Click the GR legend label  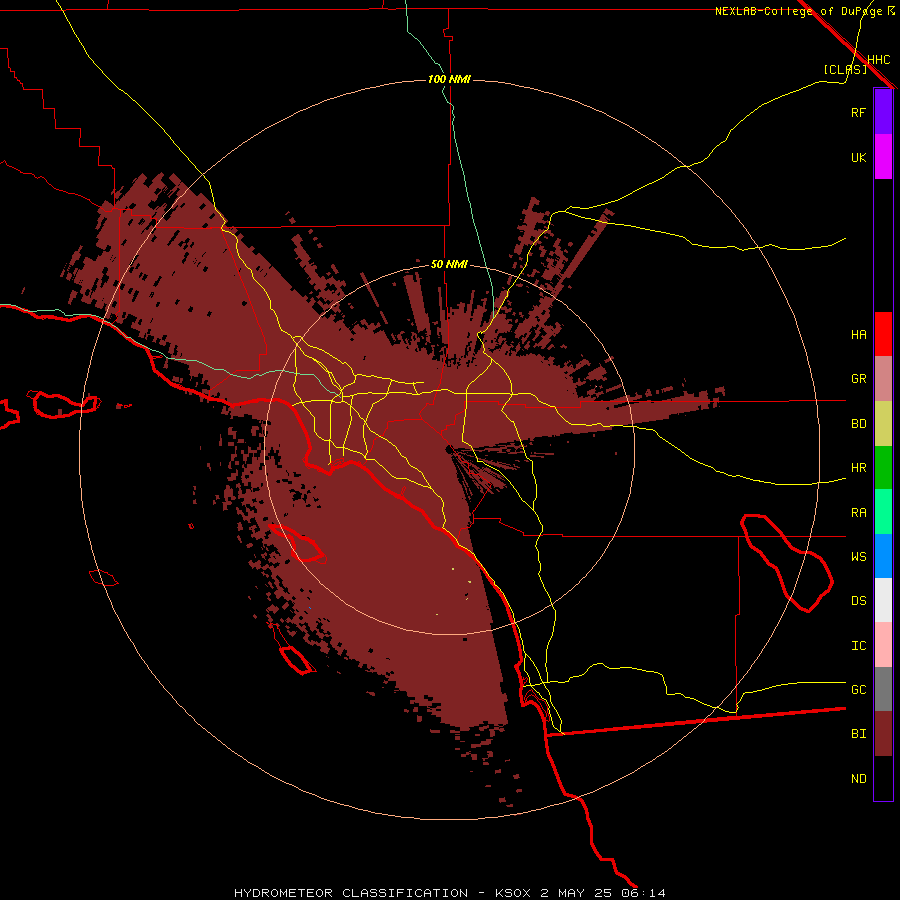coord(859,379)
